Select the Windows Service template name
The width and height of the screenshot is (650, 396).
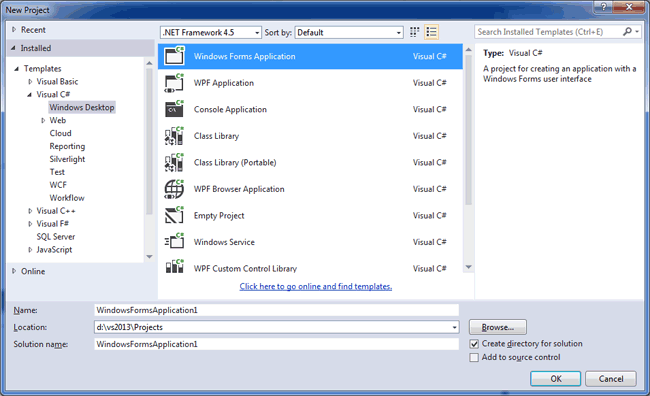coord(224,242)
